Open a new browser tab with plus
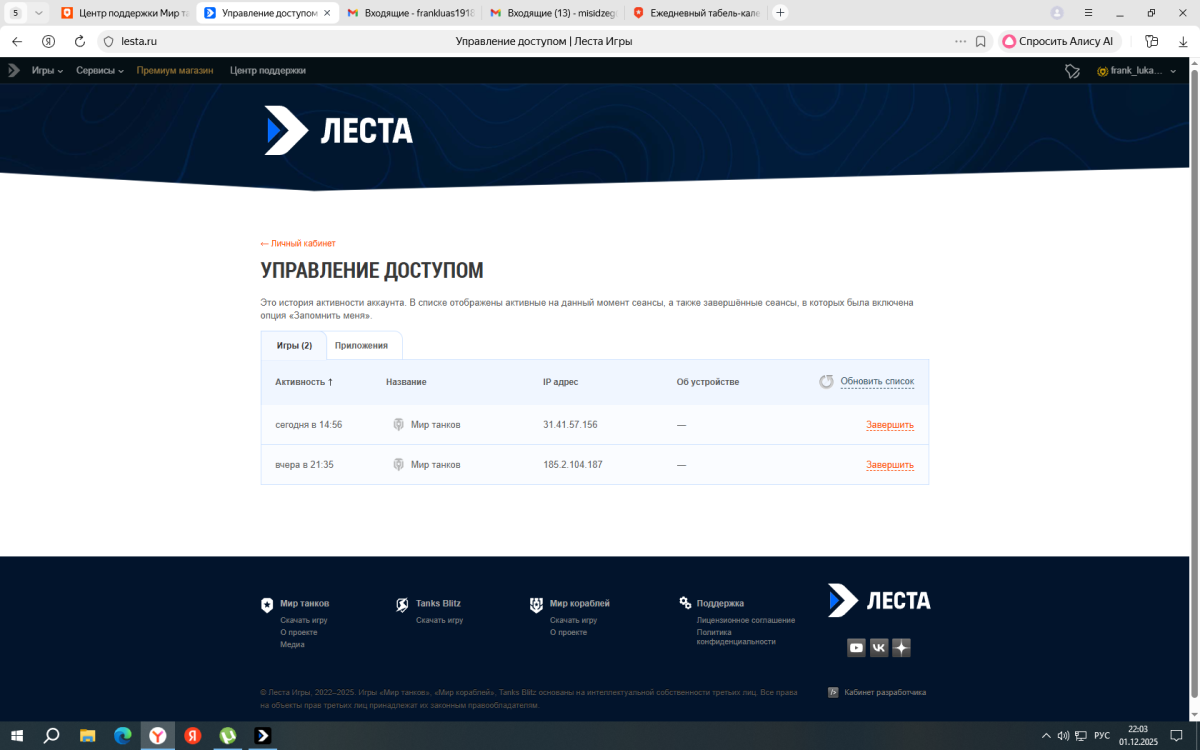 click(781, 13)
